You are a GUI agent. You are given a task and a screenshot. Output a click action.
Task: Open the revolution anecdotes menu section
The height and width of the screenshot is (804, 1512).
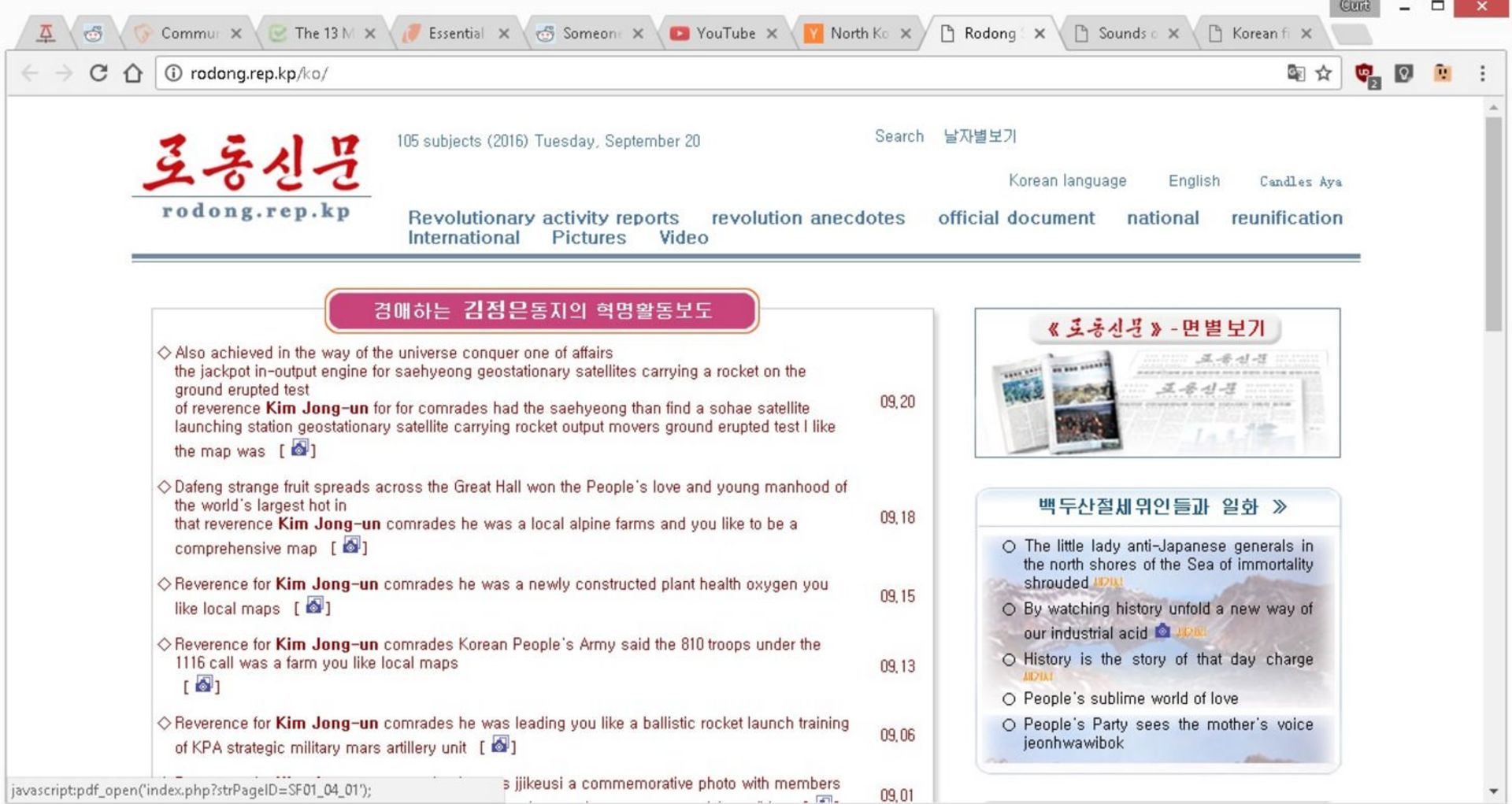click(x=808, y=218)
